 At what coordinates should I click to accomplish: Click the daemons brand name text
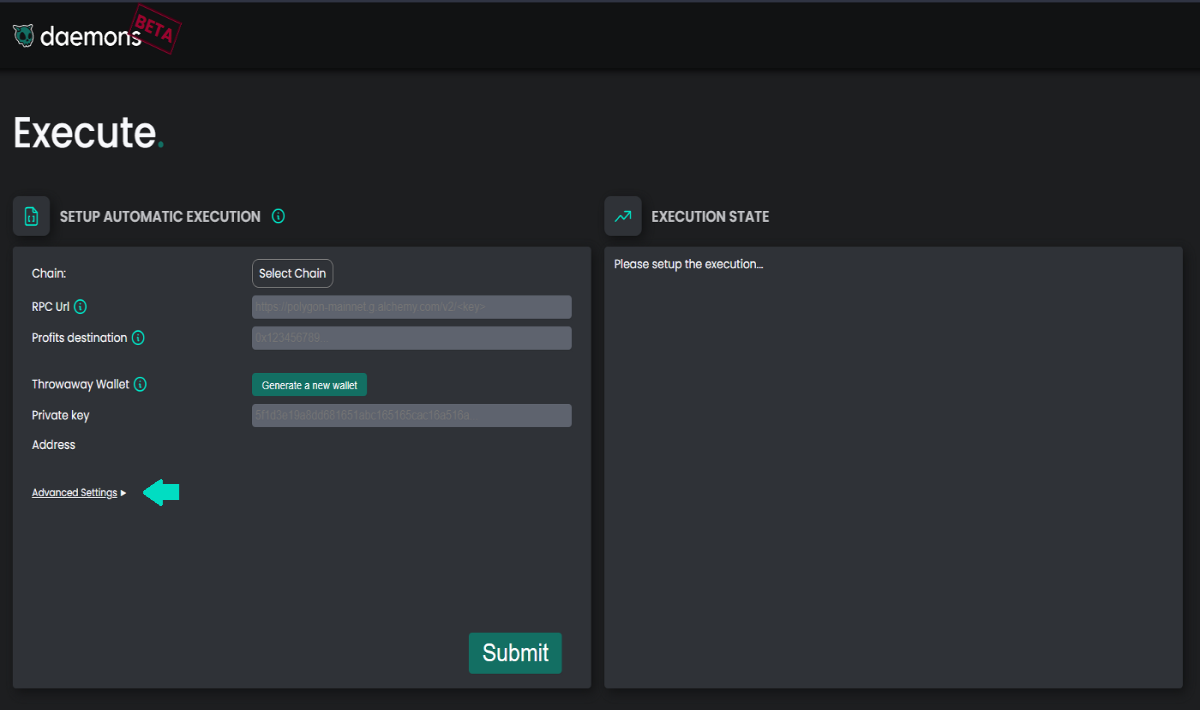pyautogui.click(x=91, y=37)
